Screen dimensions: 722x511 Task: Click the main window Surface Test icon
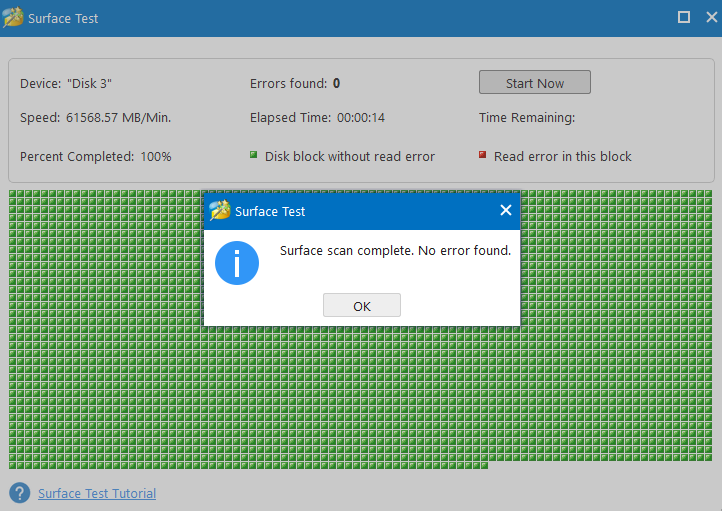pyautogui.click(x=12, y=17)
